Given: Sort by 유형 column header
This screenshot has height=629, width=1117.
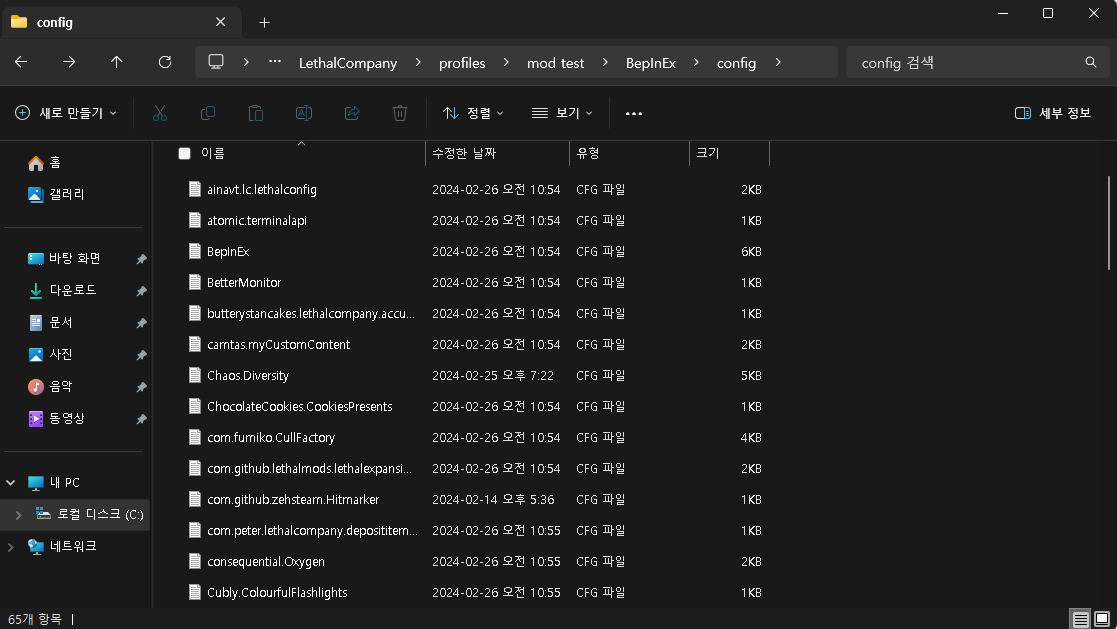Looking at the screenshot, I should point(588,153).
